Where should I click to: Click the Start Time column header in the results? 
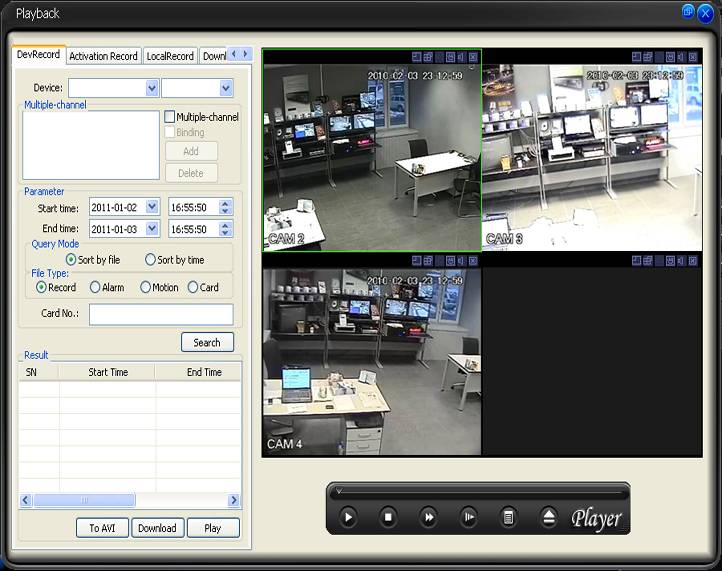coord(108,372)
